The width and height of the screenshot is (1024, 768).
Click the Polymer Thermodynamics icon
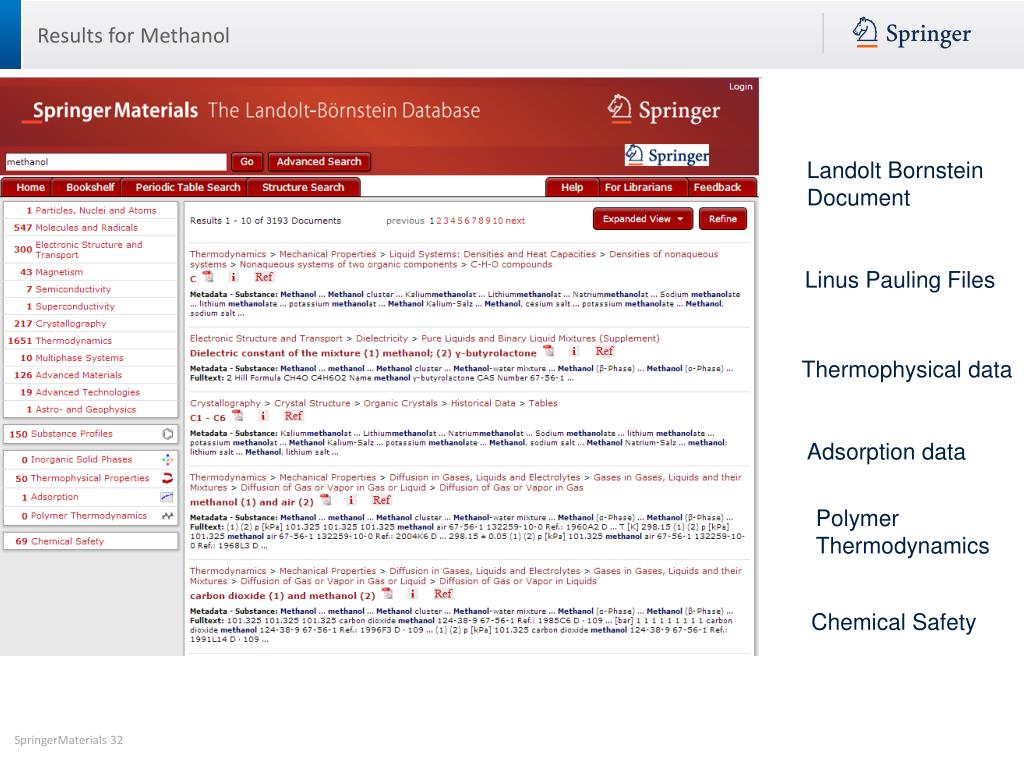point(168,516)
